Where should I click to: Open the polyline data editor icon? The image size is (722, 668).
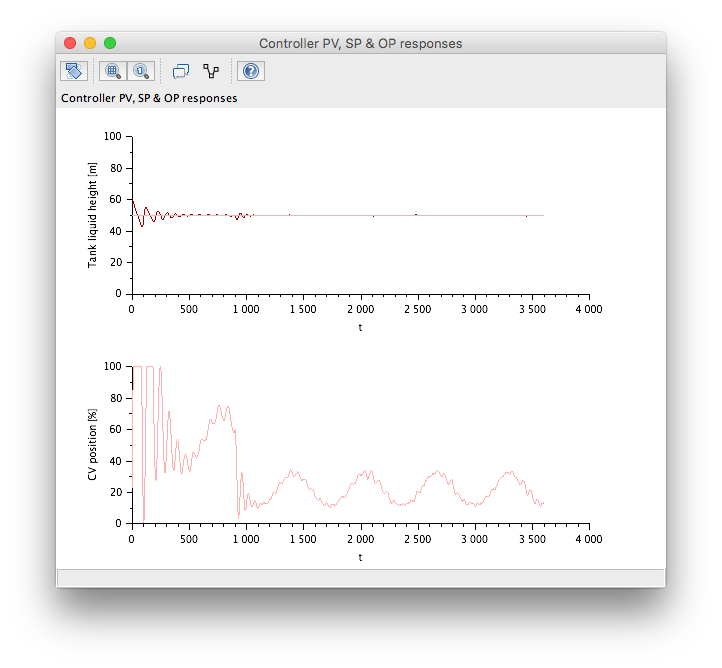211,71
